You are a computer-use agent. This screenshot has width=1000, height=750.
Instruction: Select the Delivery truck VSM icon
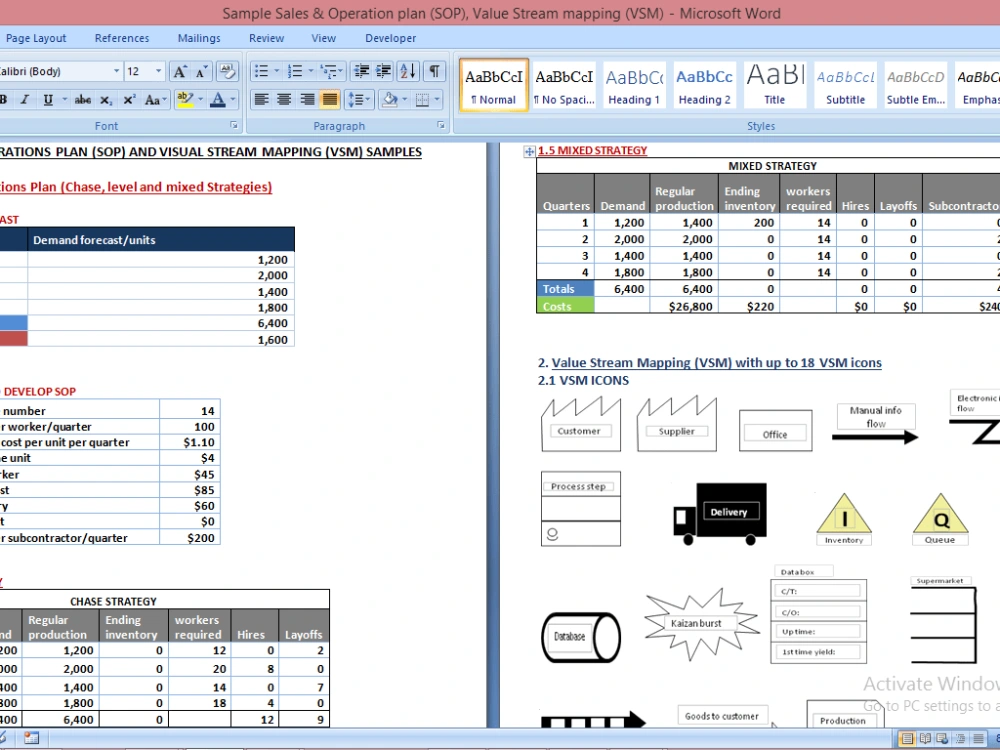click(720, 514)
